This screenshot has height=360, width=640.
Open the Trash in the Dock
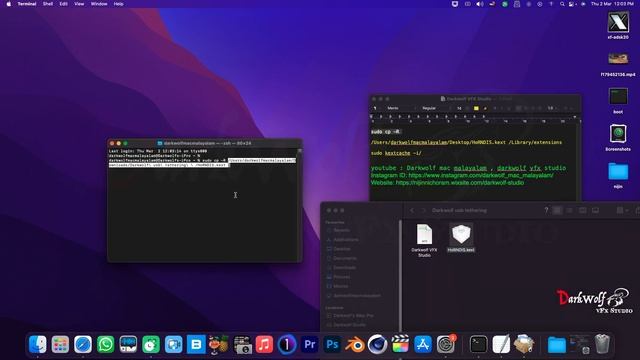pyautogui.click(x=602, y=344)
